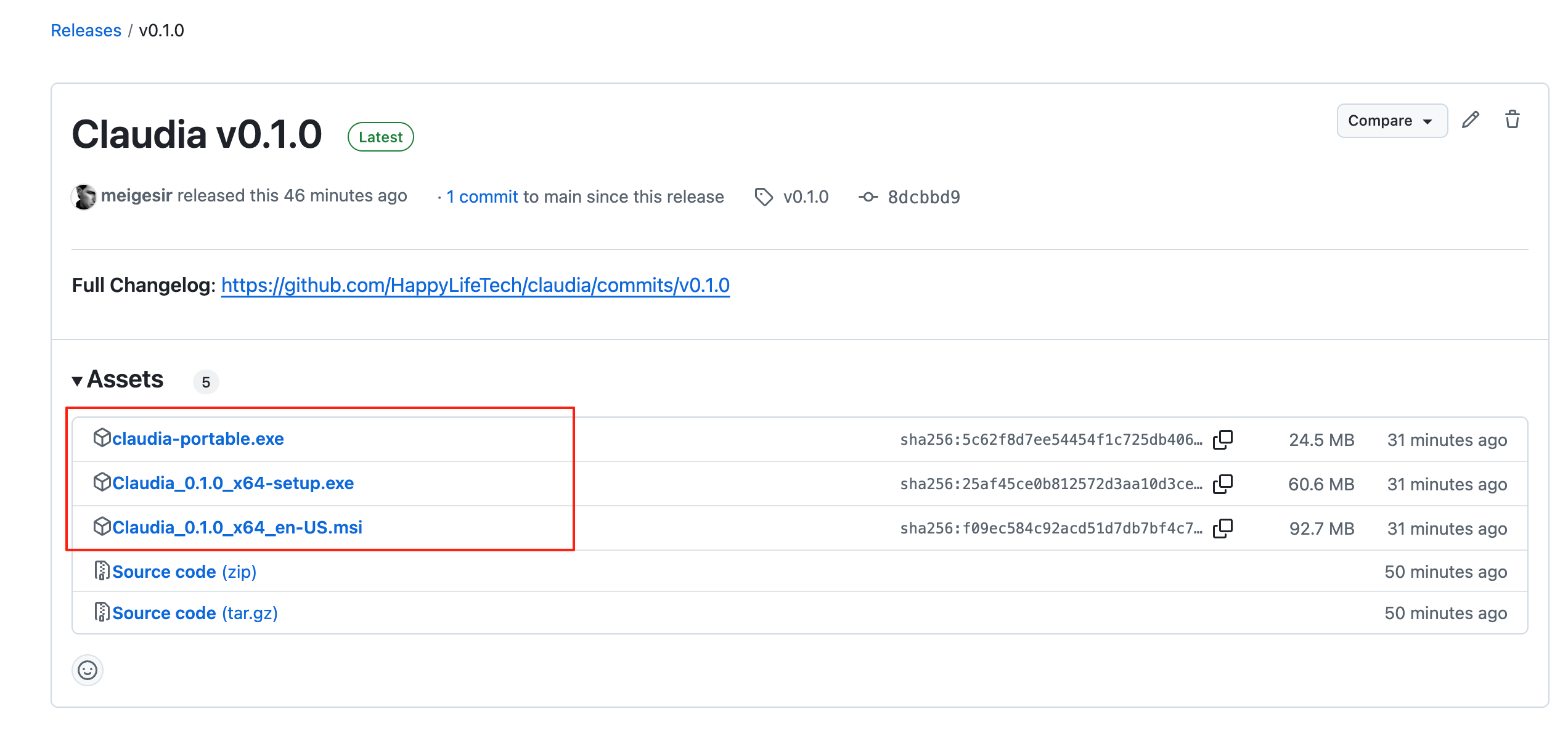
Task: Open the 1 commit link
Action: point(482,197)
